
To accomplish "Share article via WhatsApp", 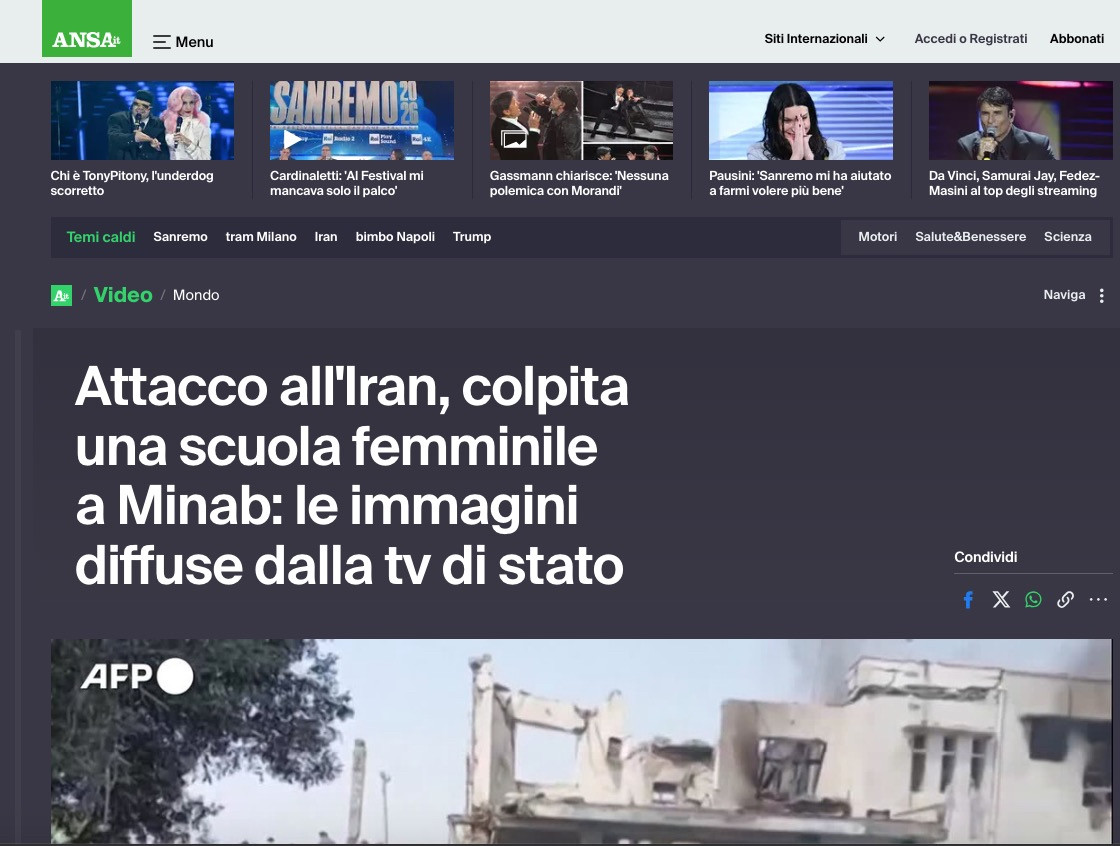I will point(1033,599).
